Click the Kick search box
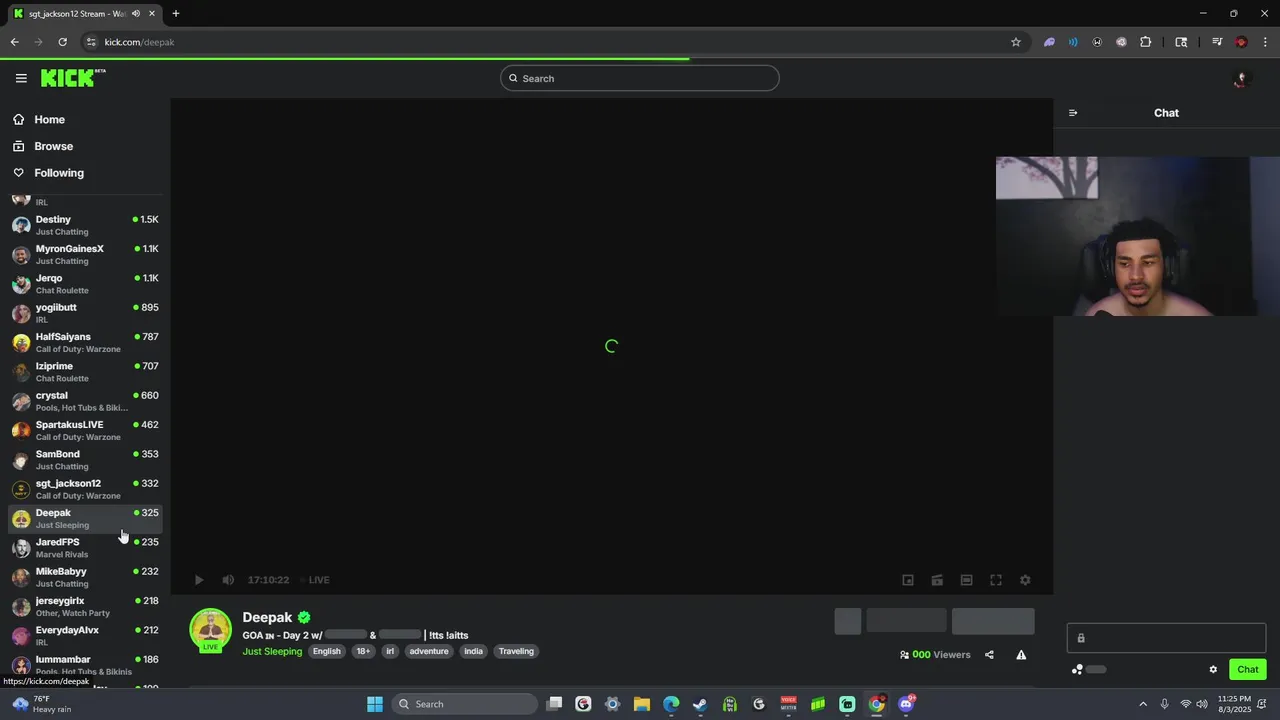The width and height of the screenshot is (1280, 720). coord(640,78)
